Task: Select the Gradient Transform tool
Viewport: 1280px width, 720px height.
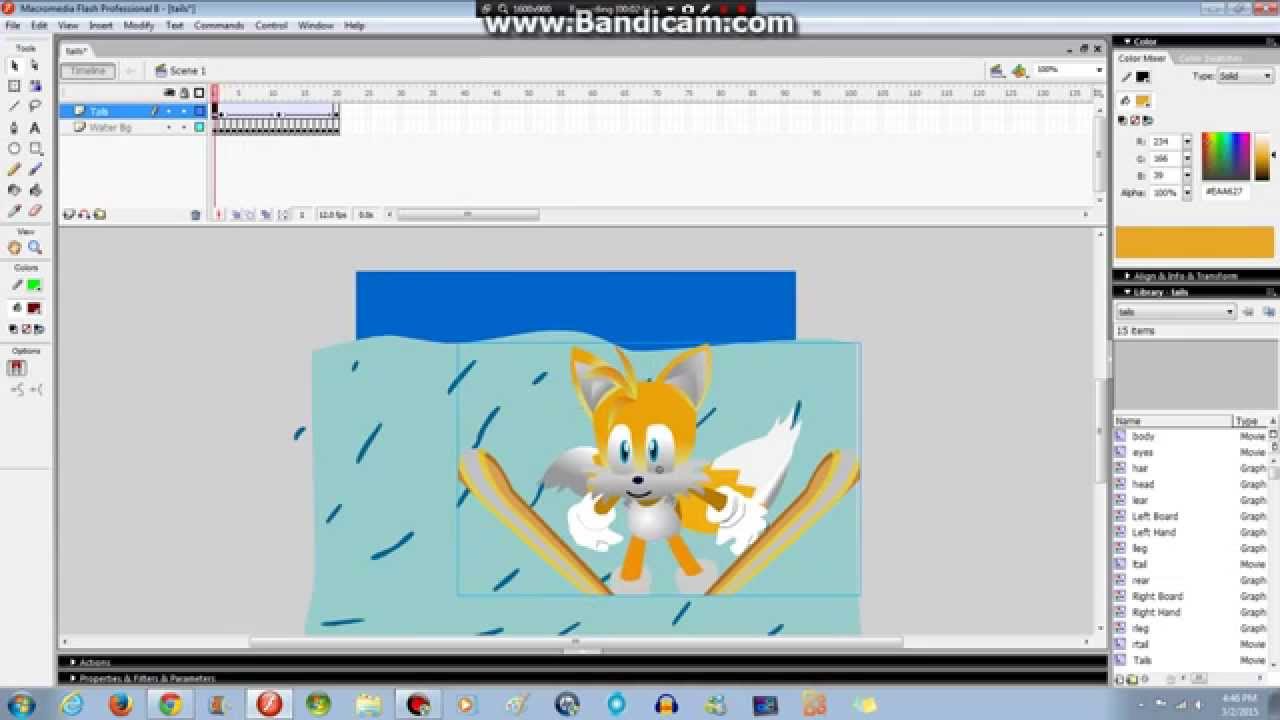Action: point(35,85)
